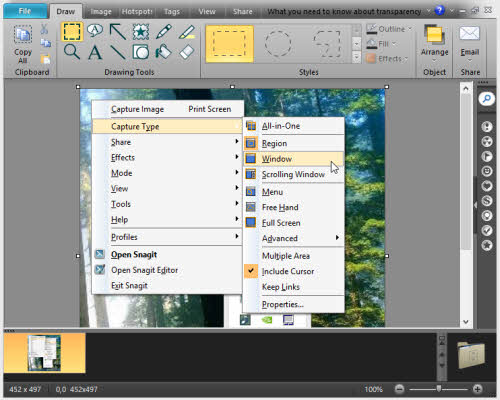Click the Paste icon in Clipboard group
This screenshot has height=400, width=500.
tap(45, 59)
